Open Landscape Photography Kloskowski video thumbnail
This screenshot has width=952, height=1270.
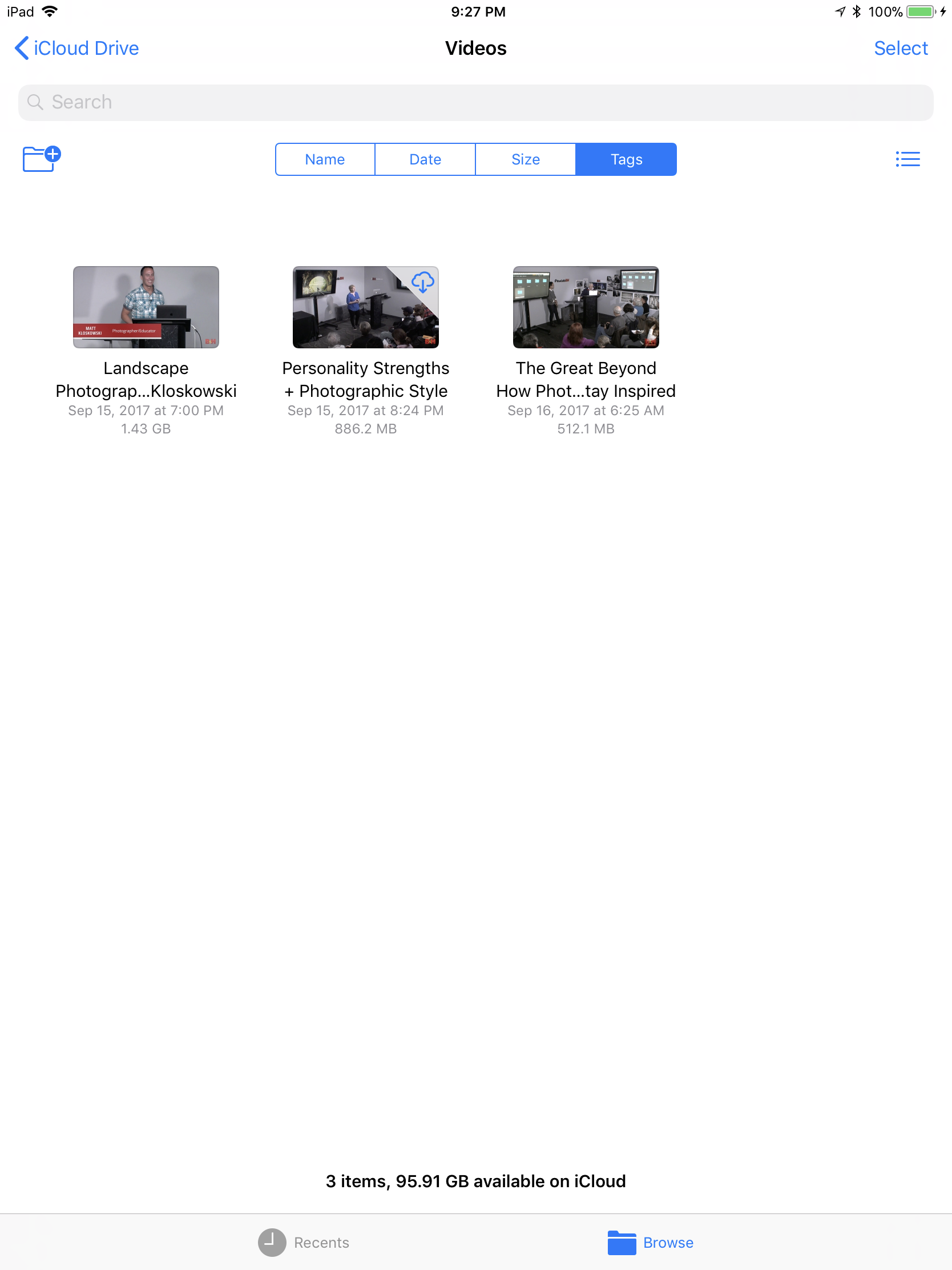click(x=146, y=307)
